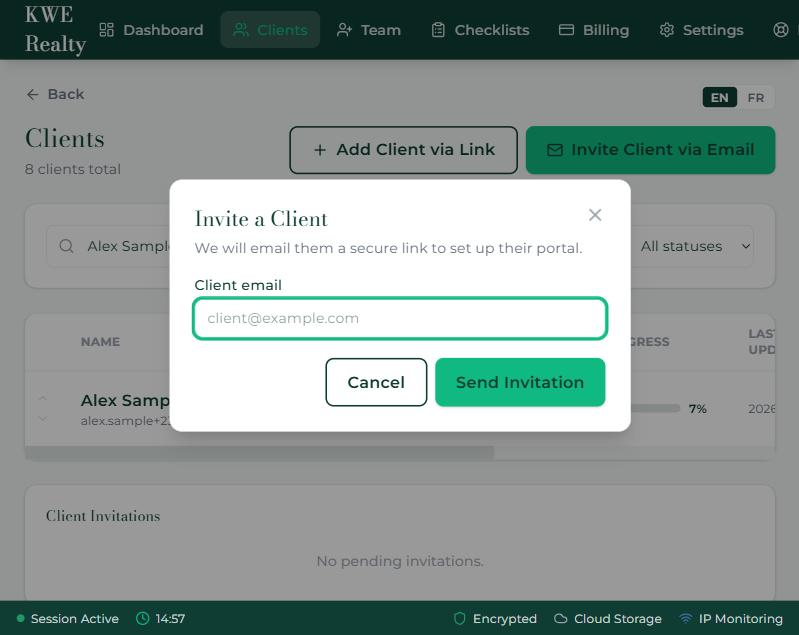Select the Clients navigation tab
The image size is (799, 635).
[x=270, y=30]
